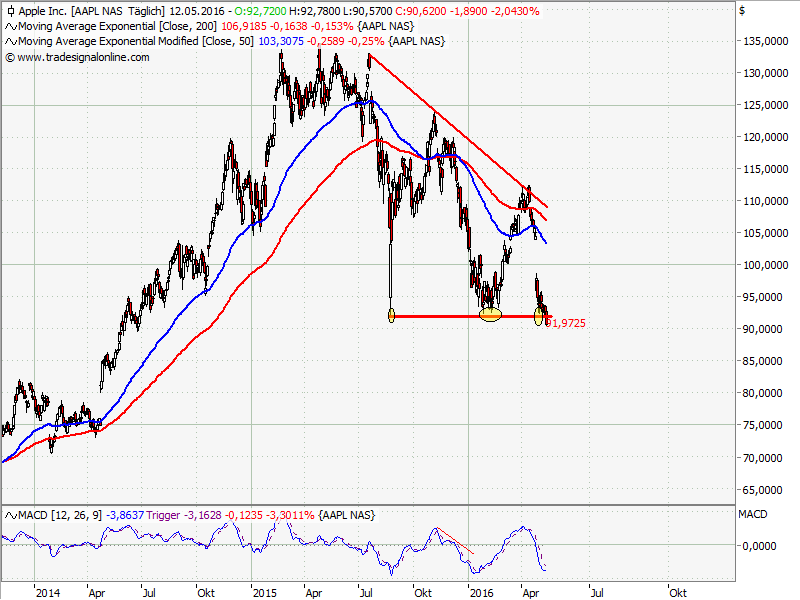The height and width of the screenshot is (600, 800).
Task: Click the dollar currency symbol above price axis
Action: tap(740, 11)
